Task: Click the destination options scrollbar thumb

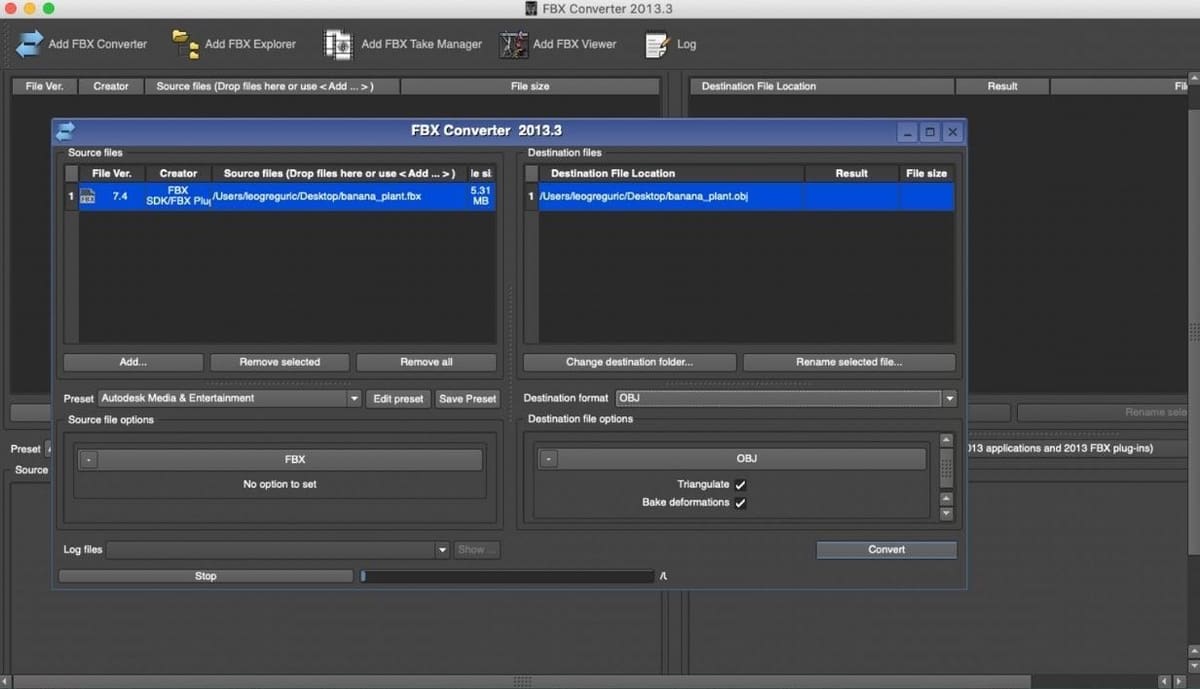Action: [946, 468]
